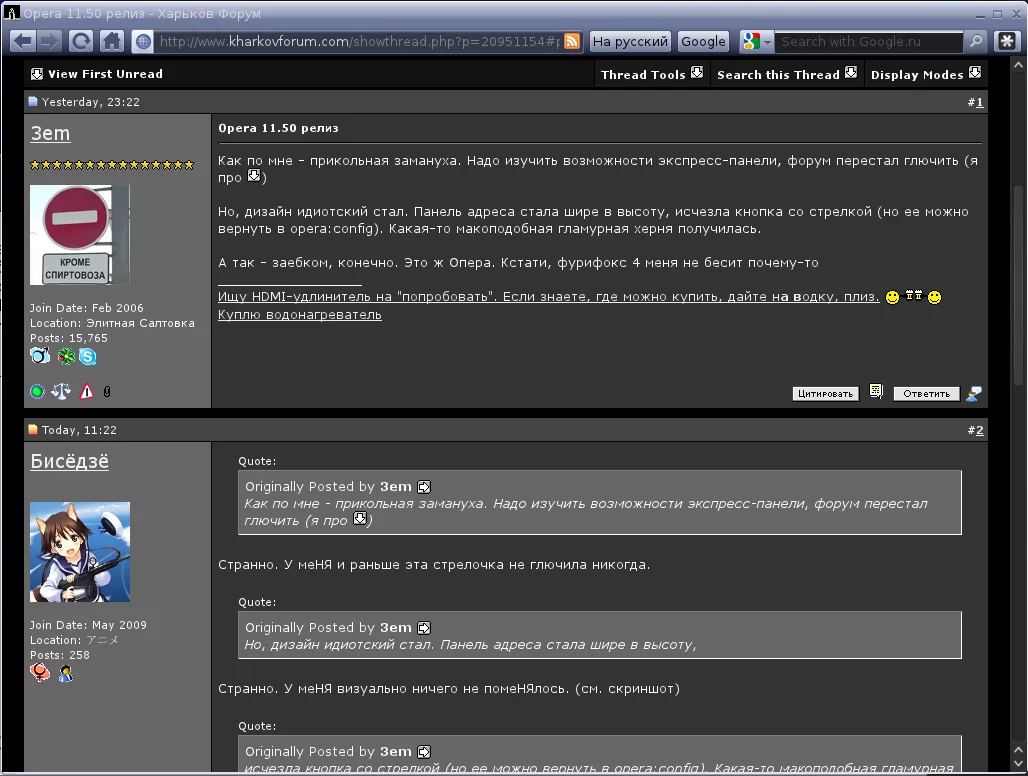The width and height of the screenshot is (1028, 776).
Task: Click the globe site-info badge in address bar
Action: coord(143,42)
